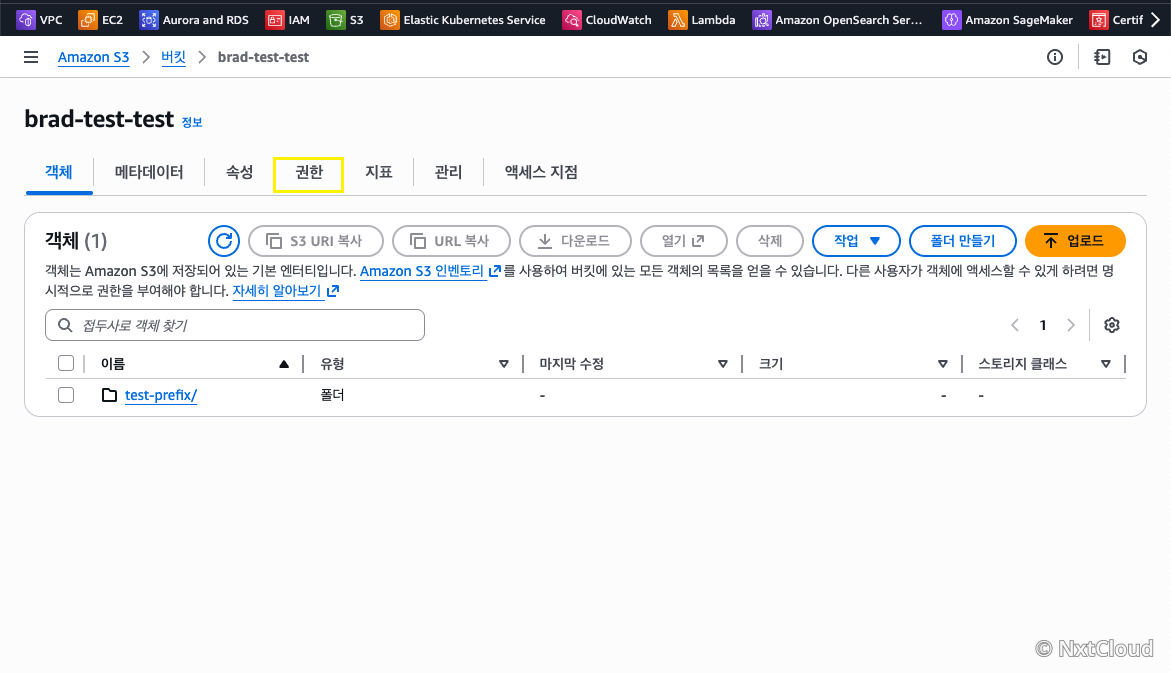Click S3 URI 복사 button

click(x=315, y=241)
